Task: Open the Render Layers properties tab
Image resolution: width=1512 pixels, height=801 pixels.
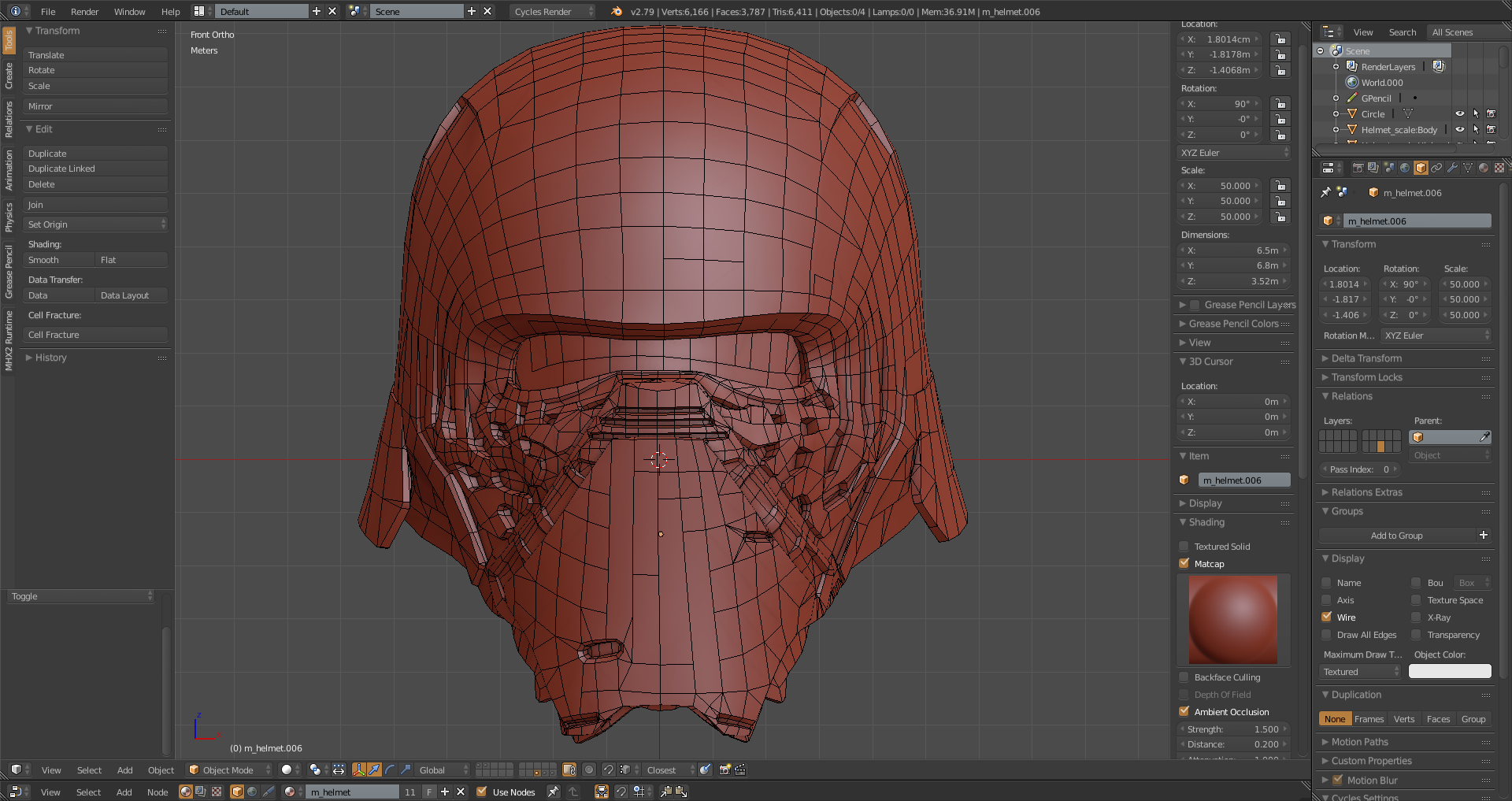Action: 1373,168
